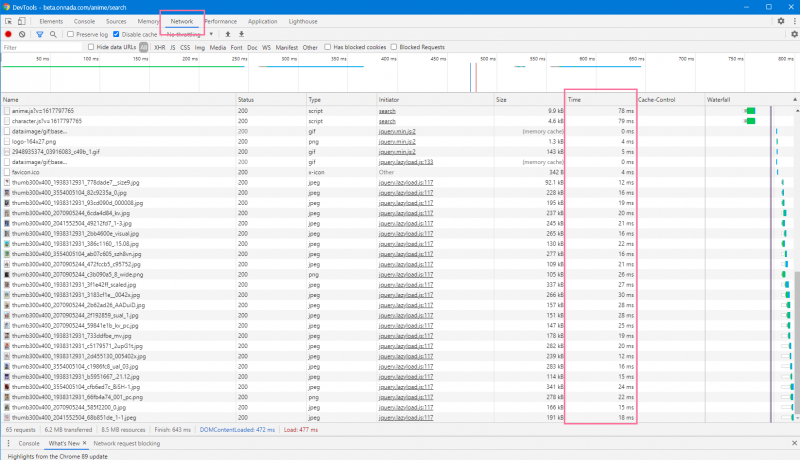800x460 pixels.
Task: Switch to the Performance tab
Action: point(220,21)
